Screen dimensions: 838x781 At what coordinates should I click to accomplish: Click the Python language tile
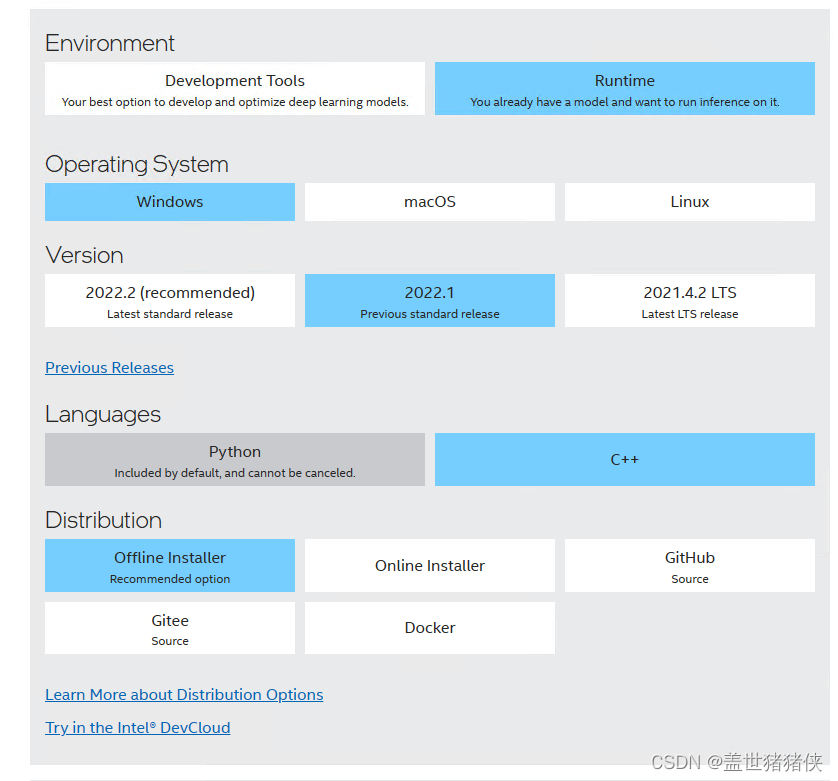(234, 459)
